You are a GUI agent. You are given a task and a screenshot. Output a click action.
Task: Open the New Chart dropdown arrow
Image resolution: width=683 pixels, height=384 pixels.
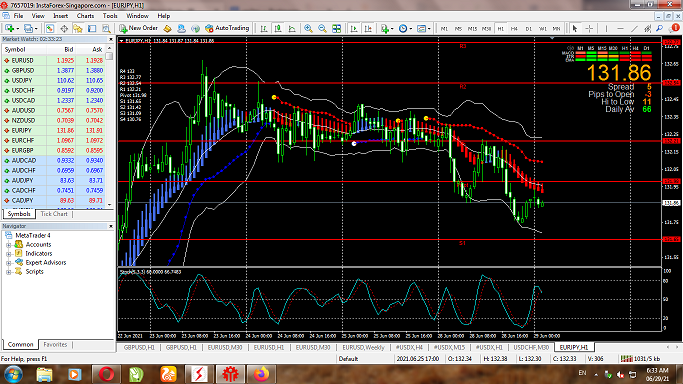17,29
